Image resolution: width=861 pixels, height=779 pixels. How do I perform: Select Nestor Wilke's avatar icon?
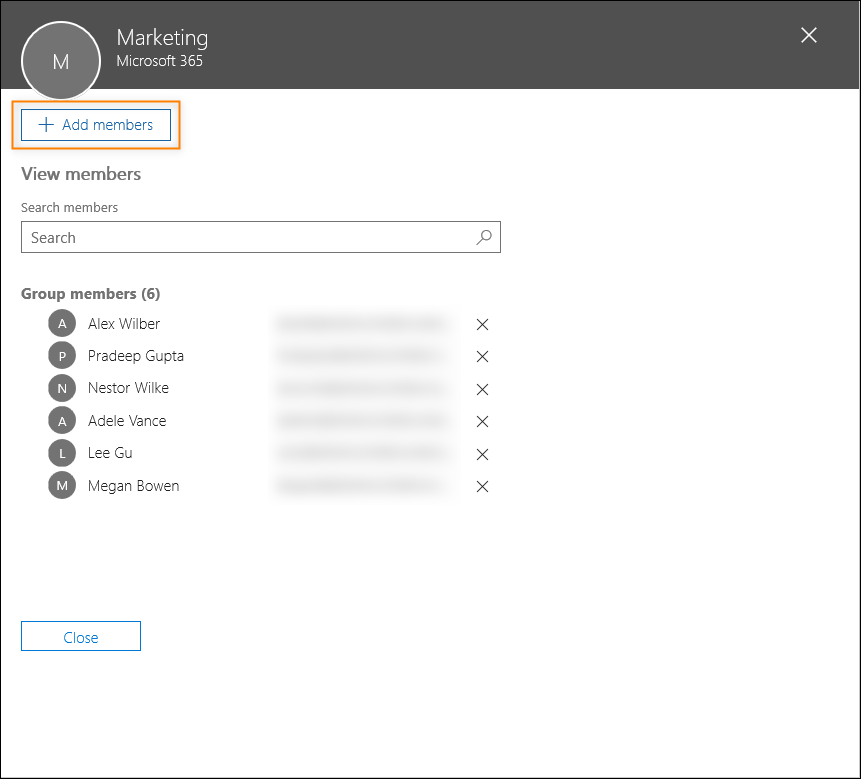point(61,388)
